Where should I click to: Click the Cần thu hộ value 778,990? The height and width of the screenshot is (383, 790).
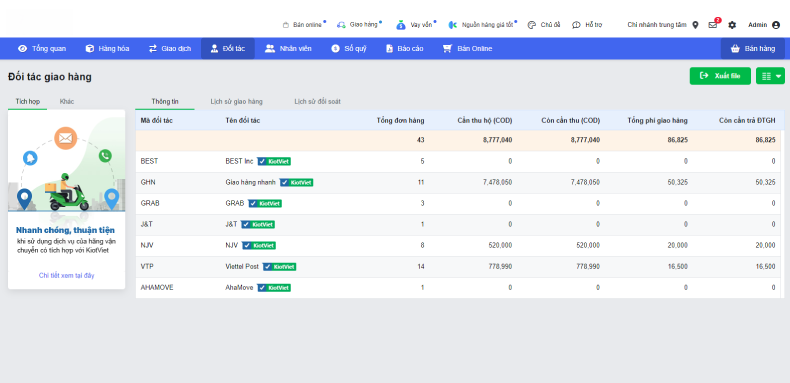point(500,267)
